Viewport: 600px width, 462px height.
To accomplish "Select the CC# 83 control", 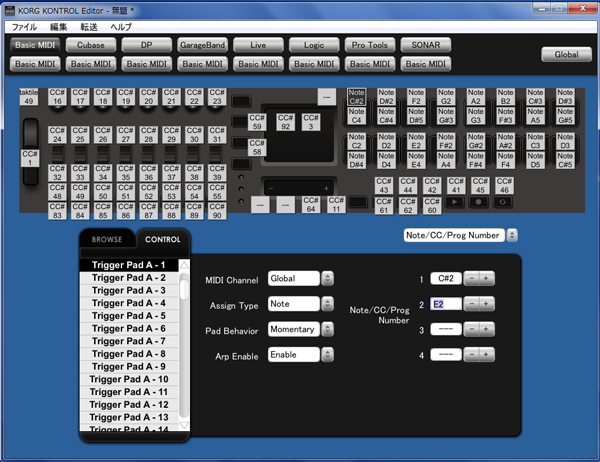I will click(x=57, y=211).
